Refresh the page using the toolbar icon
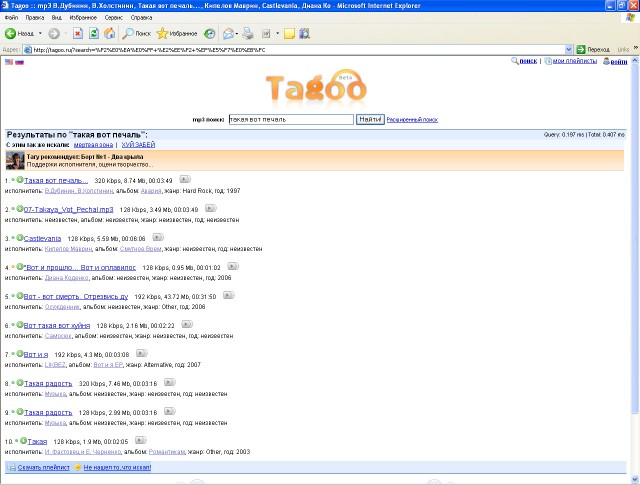The width and height of the screenshot is (640, 485). (93, 33)
